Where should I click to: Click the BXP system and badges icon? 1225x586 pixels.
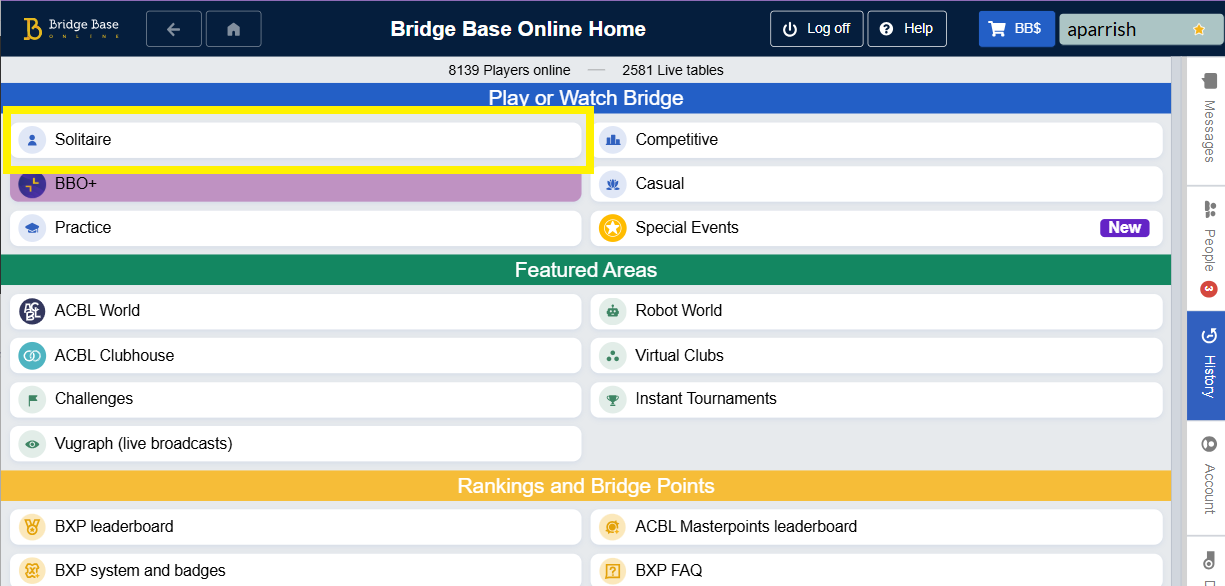pos(32,571)
